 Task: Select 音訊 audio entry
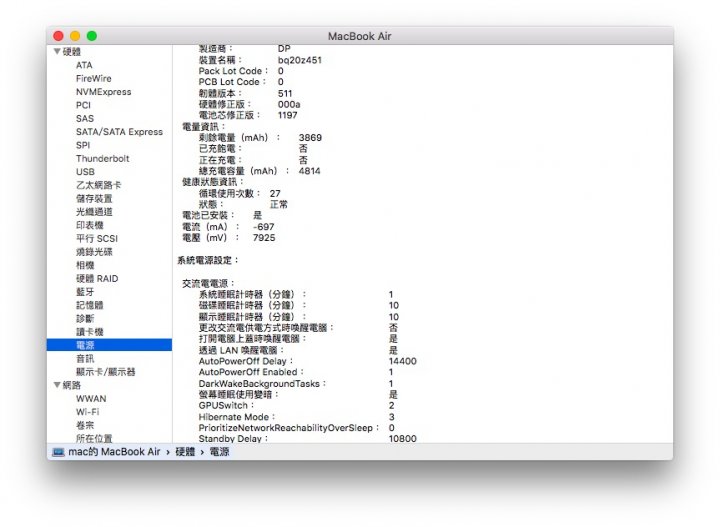pyautogui.click(x=85, y=358)
